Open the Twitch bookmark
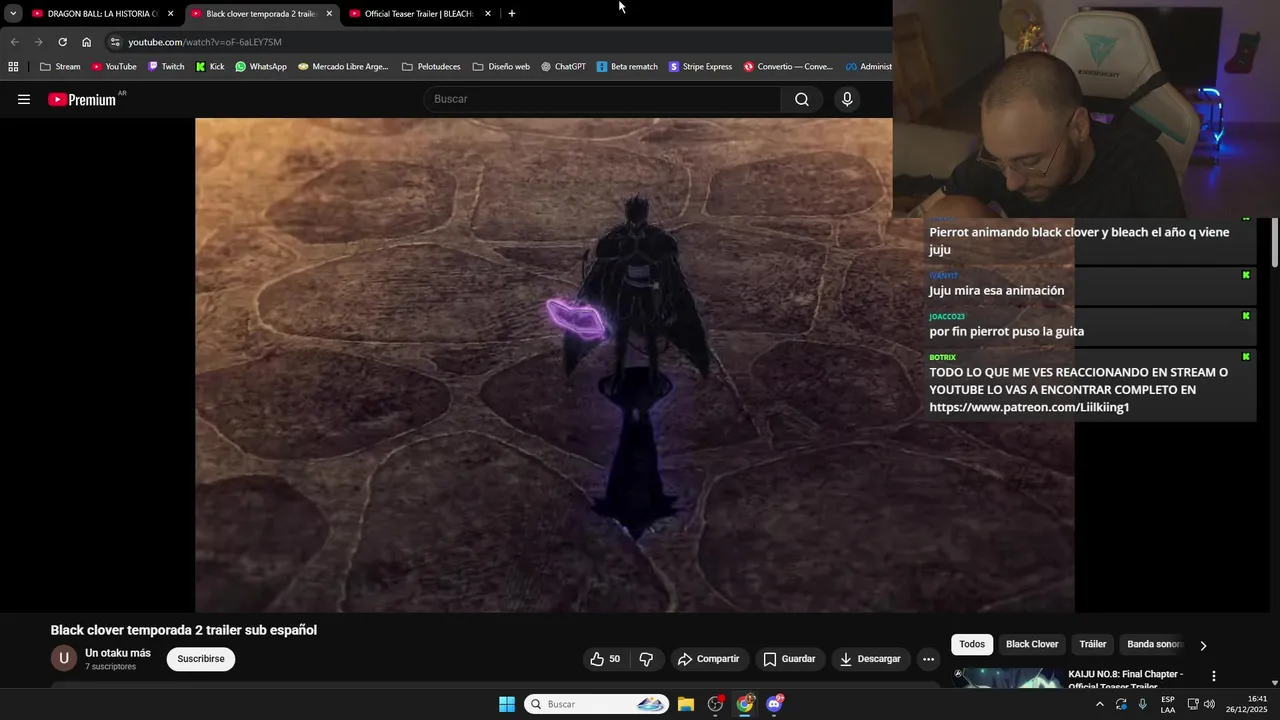The width and height of the screenshot is (1280, 720). tap(166, 67)
